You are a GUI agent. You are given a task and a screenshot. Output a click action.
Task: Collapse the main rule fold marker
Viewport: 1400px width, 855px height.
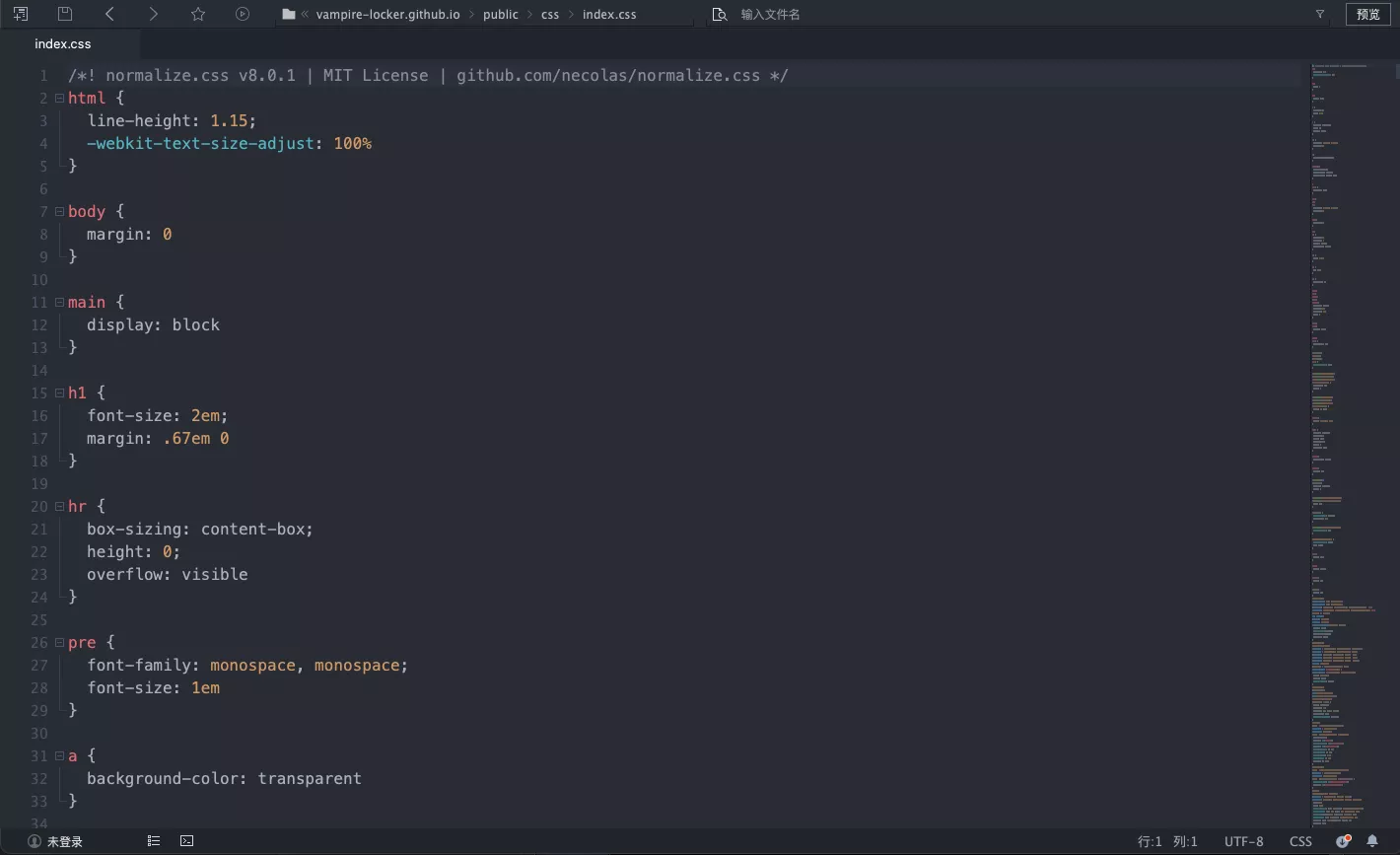click(59, 302)
